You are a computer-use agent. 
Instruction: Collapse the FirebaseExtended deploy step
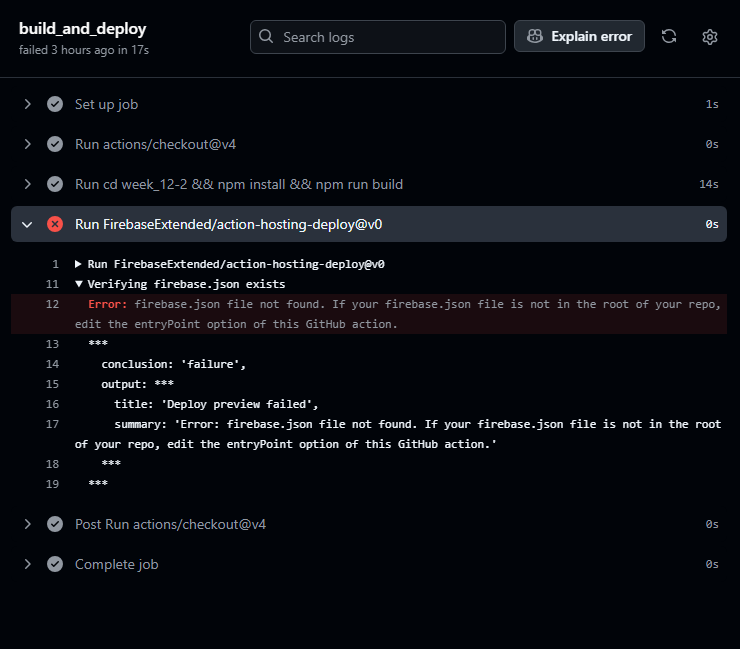[x=27, y=224]
